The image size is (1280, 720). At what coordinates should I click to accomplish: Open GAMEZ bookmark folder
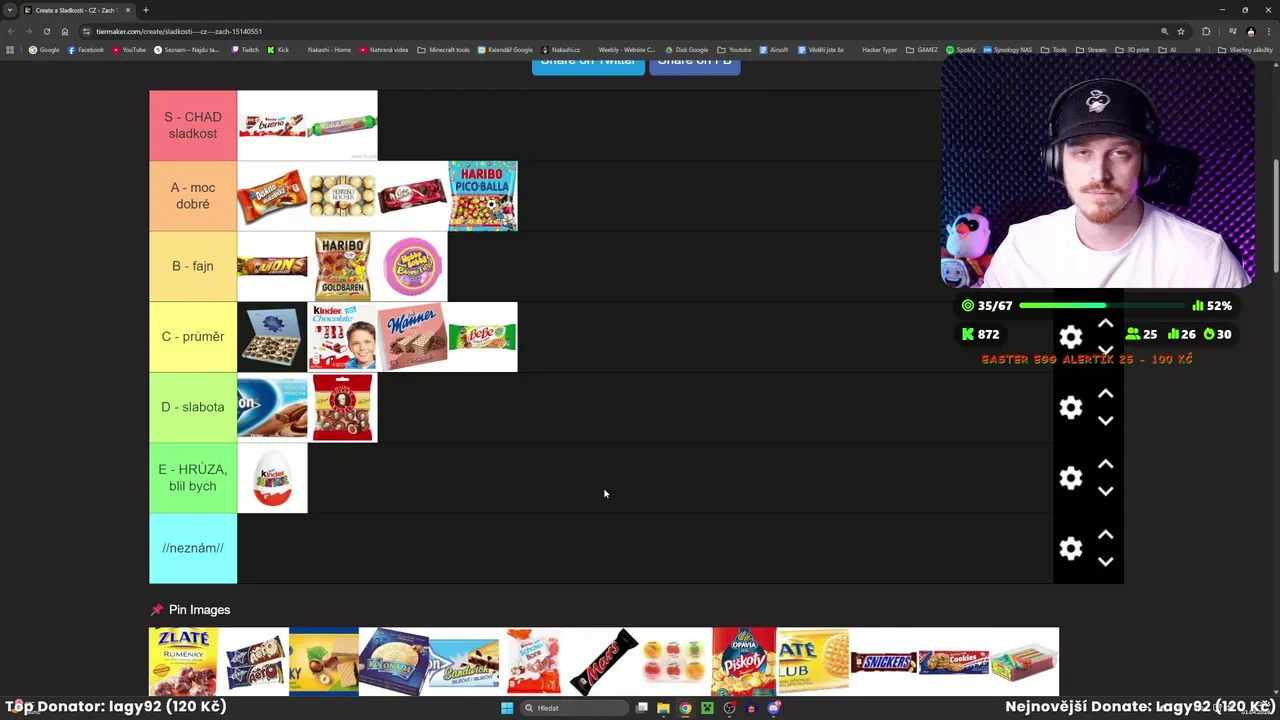(x=921, y=49)
